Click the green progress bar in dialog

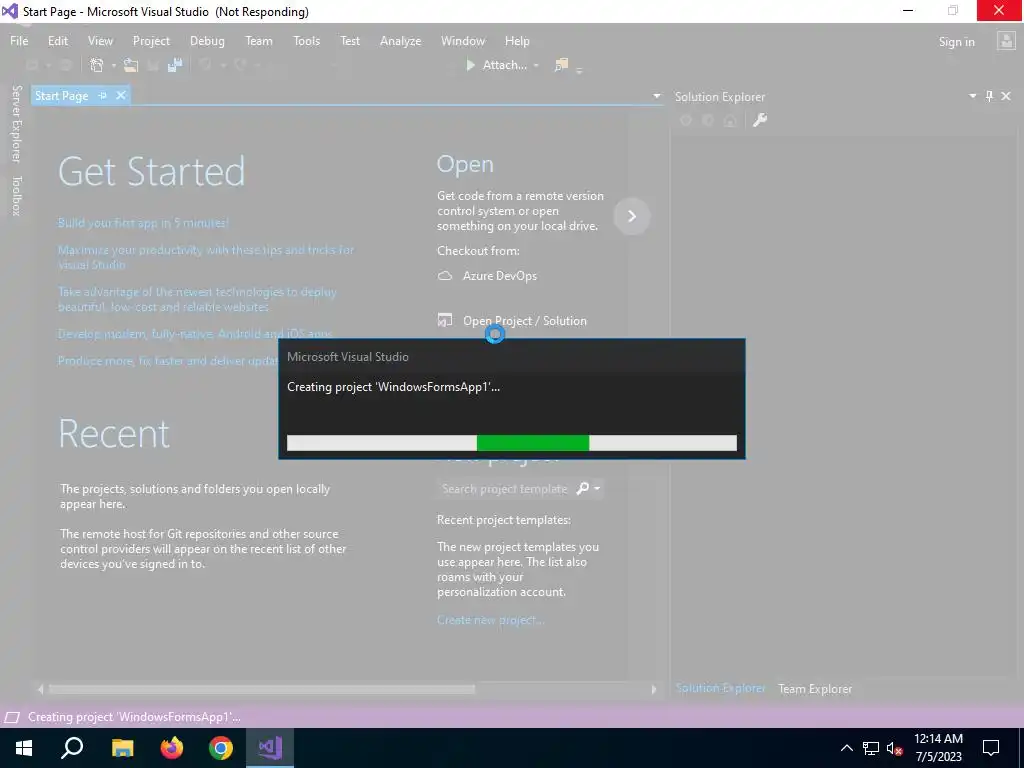point(533,443)
